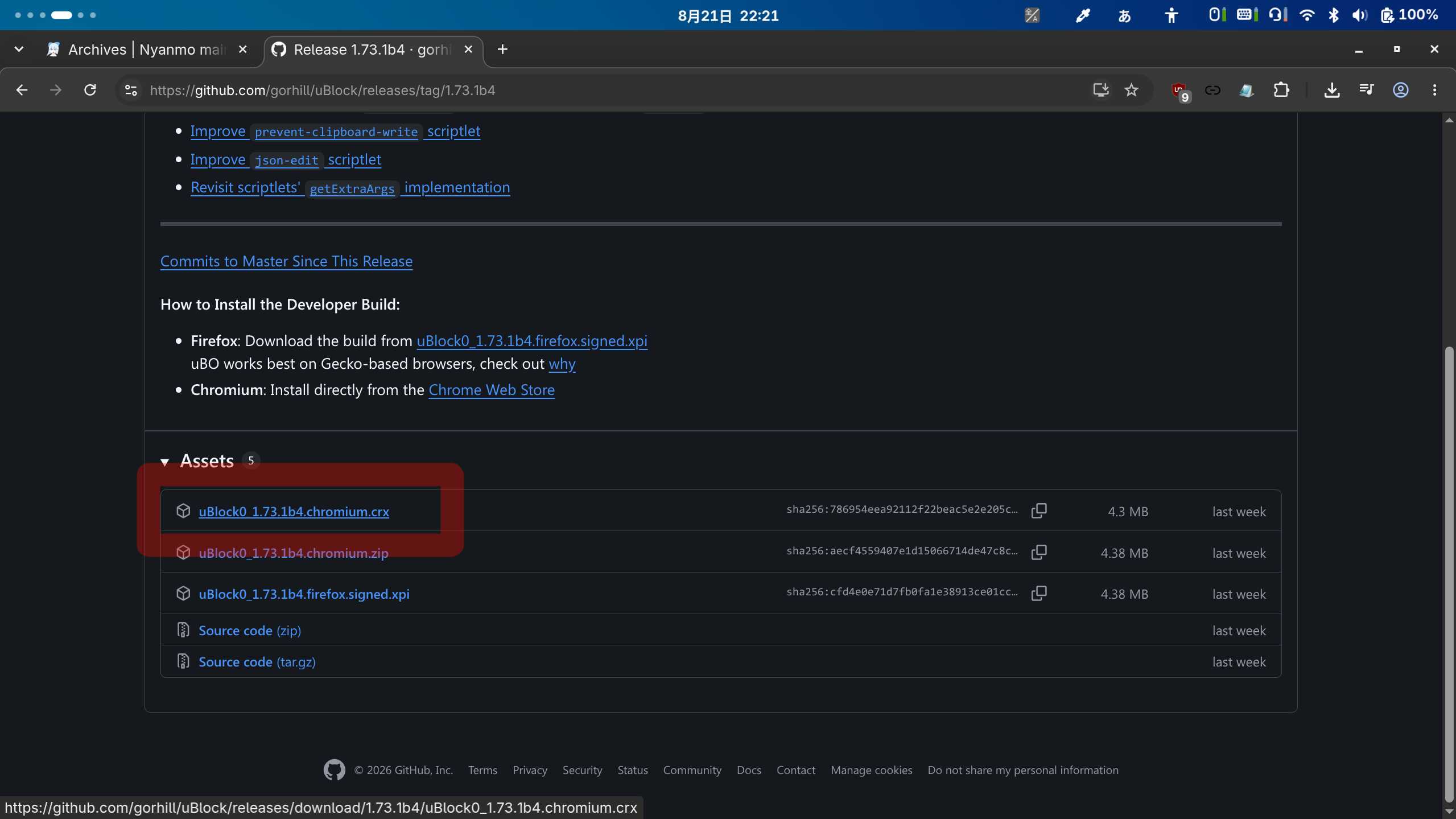Open the browser Downloads icon
This screenshot has width=1456, height=819.
pos(1332,90)
